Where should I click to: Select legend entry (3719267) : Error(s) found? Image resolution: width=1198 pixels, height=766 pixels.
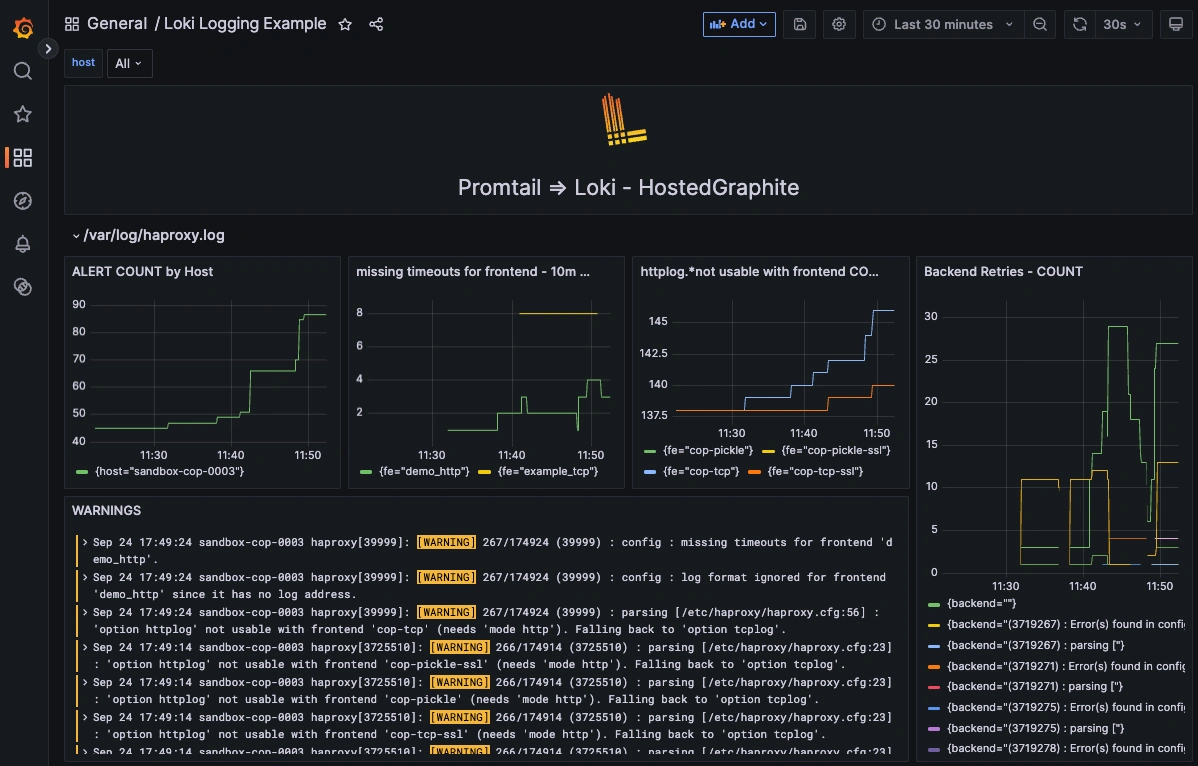point(1066,624)
